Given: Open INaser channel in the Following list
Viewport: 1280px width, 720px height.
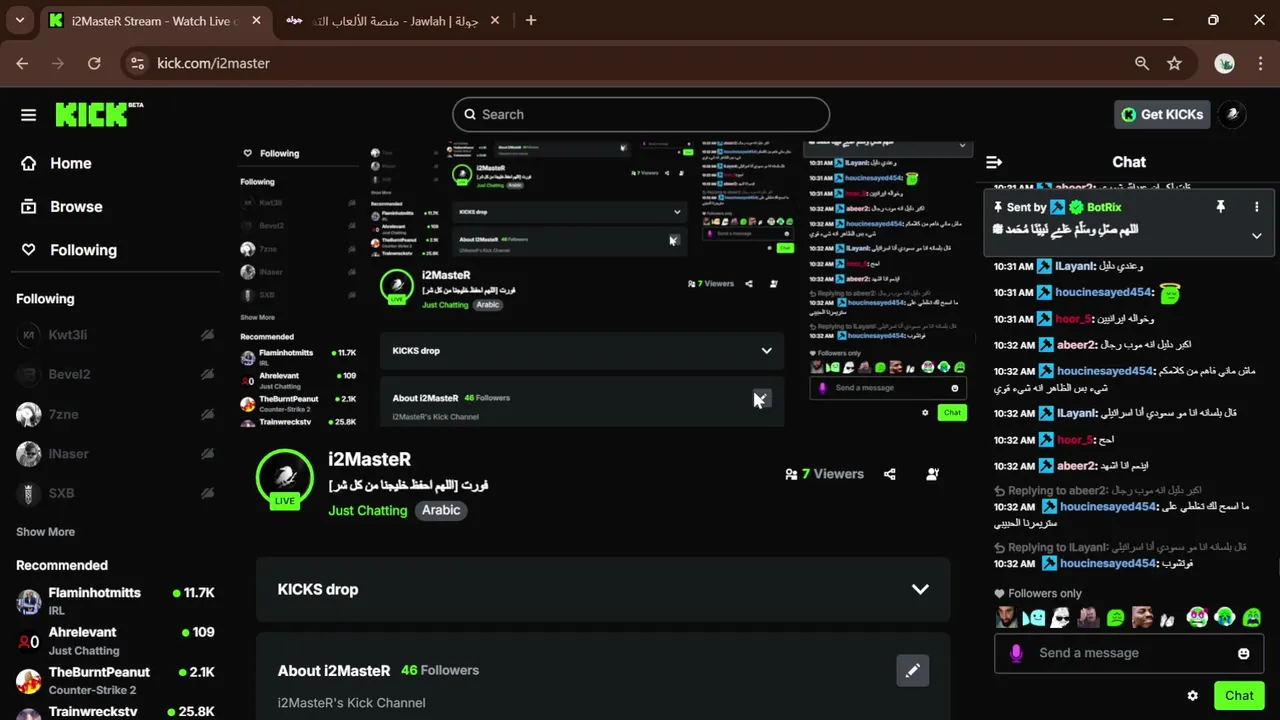Looking at the screenshot, I should click(x=115, y=454).
